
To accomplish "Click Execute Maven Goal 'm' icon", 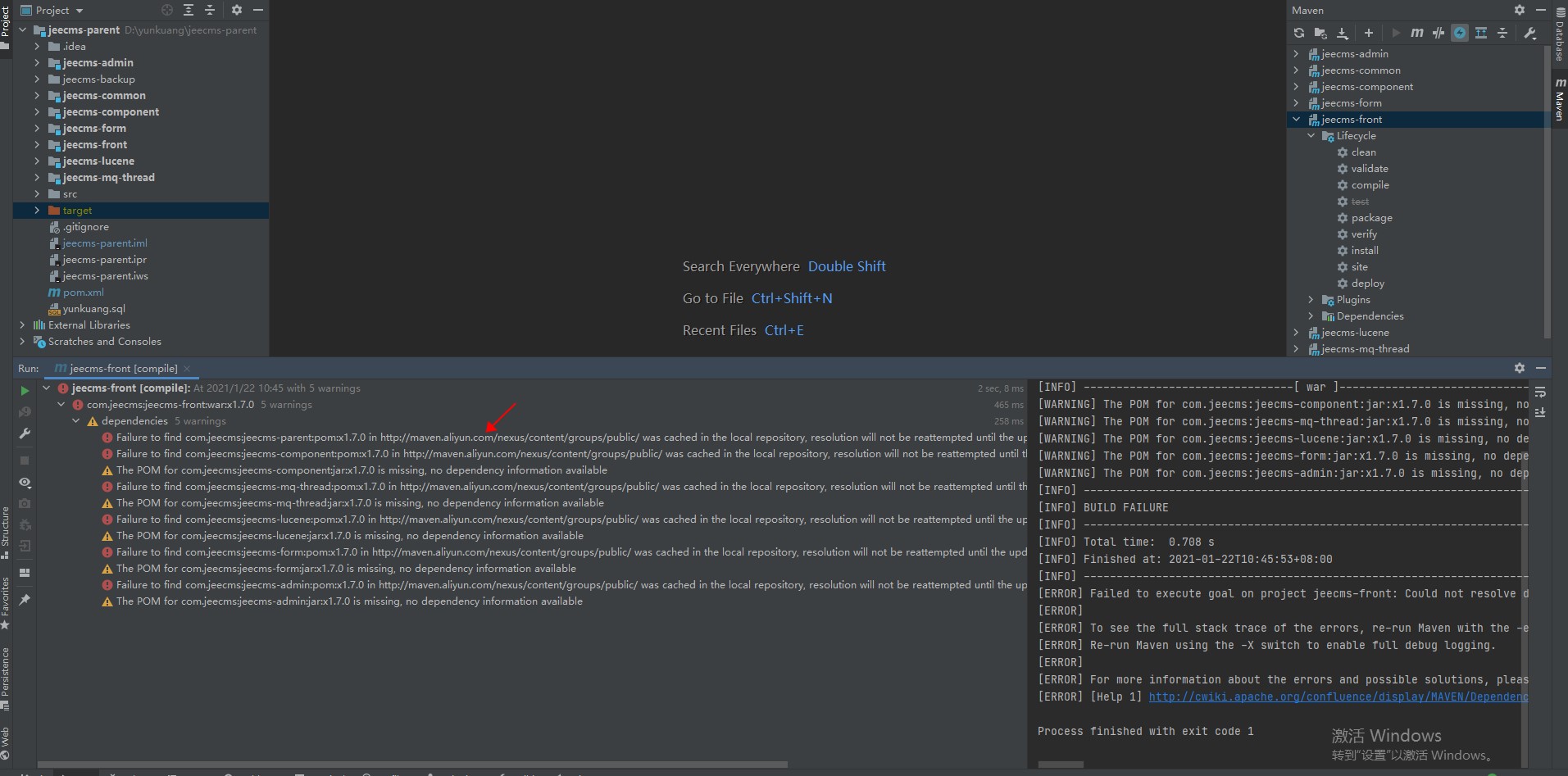I will coord(1416,33).
